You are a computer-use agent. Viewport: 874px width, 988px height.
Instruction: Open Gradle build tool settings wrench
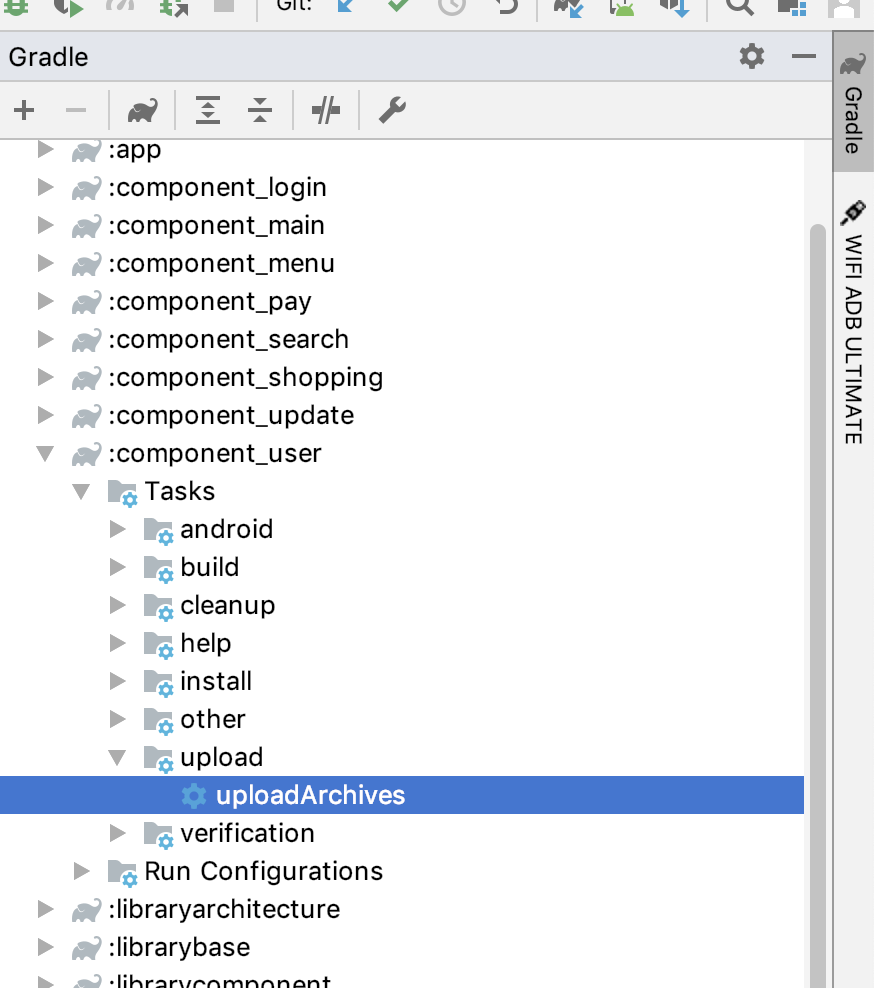392,110
